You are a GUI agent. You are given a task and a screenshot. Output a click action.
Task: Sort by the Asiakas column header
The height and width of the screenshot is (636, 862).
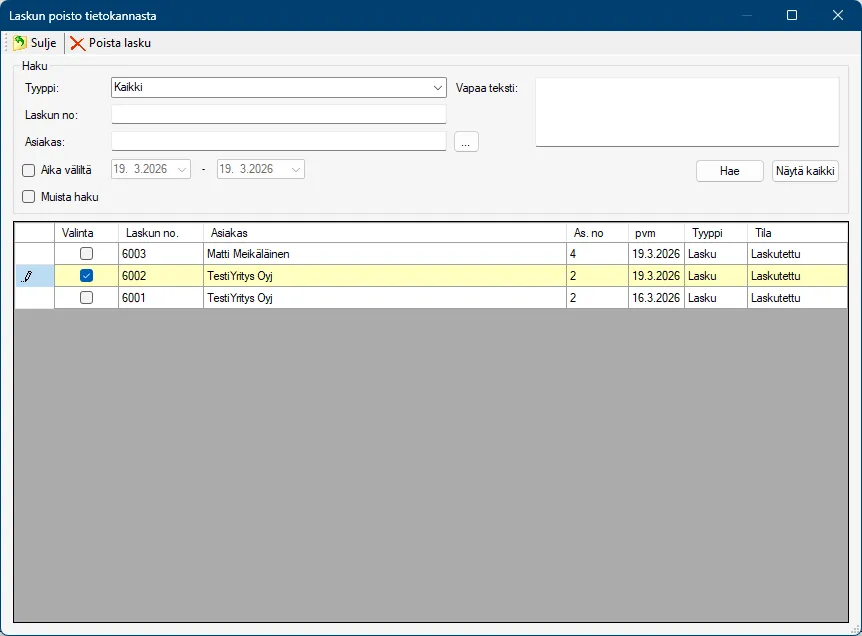pos(384,233)
